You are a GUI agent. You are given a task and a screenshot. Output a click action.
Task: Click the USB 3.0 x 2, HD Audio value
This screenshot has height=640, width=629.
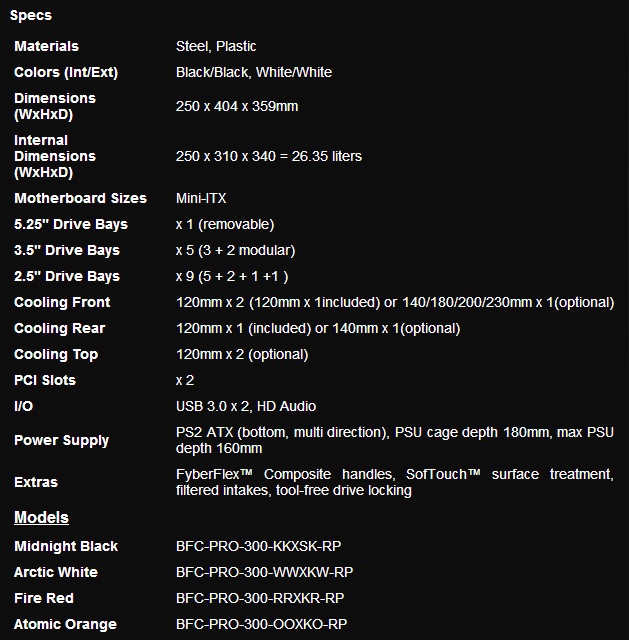coord(246,406)
